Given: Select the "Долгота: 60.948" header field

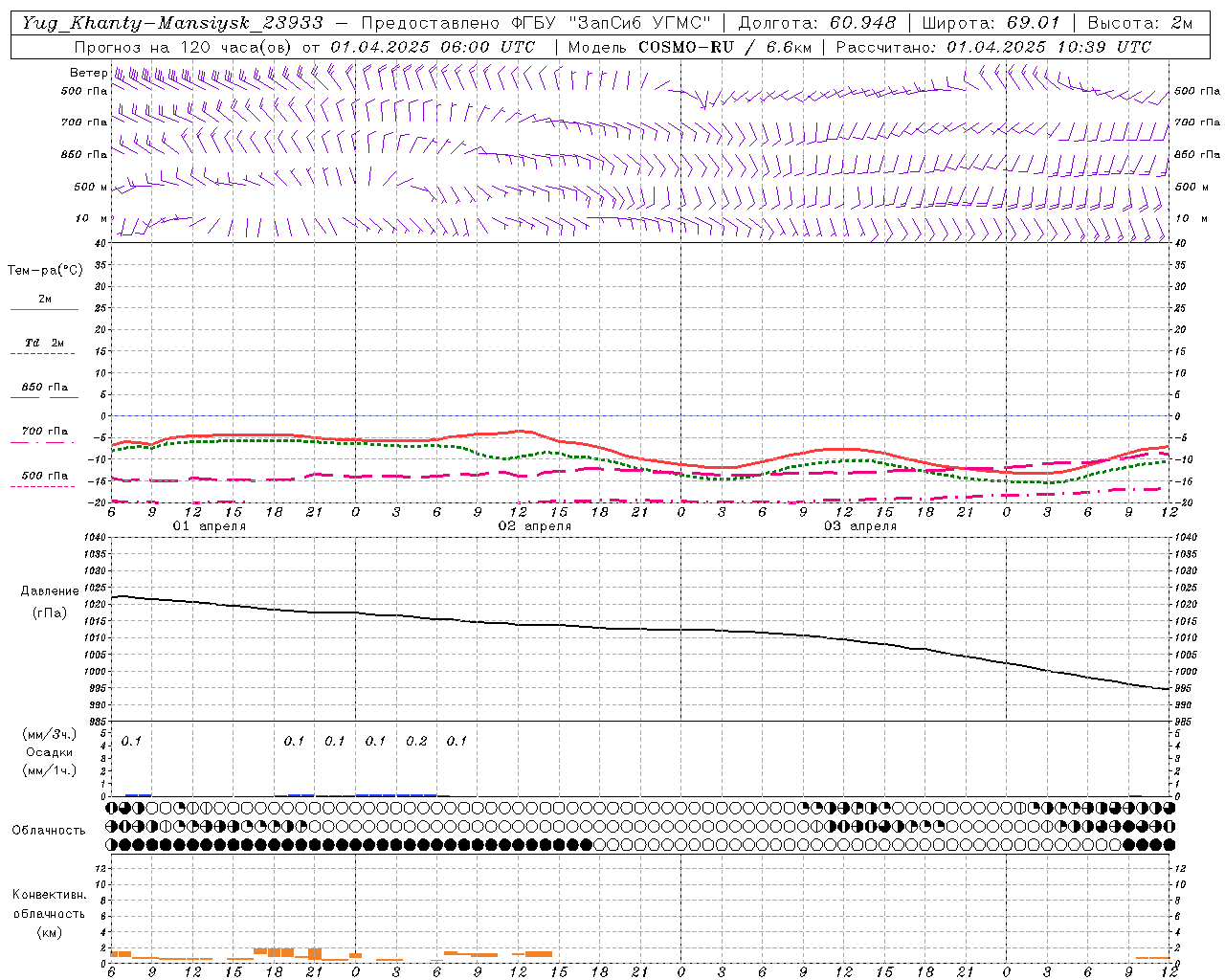Looking at the screenshot, I should [x=817, y=23].
